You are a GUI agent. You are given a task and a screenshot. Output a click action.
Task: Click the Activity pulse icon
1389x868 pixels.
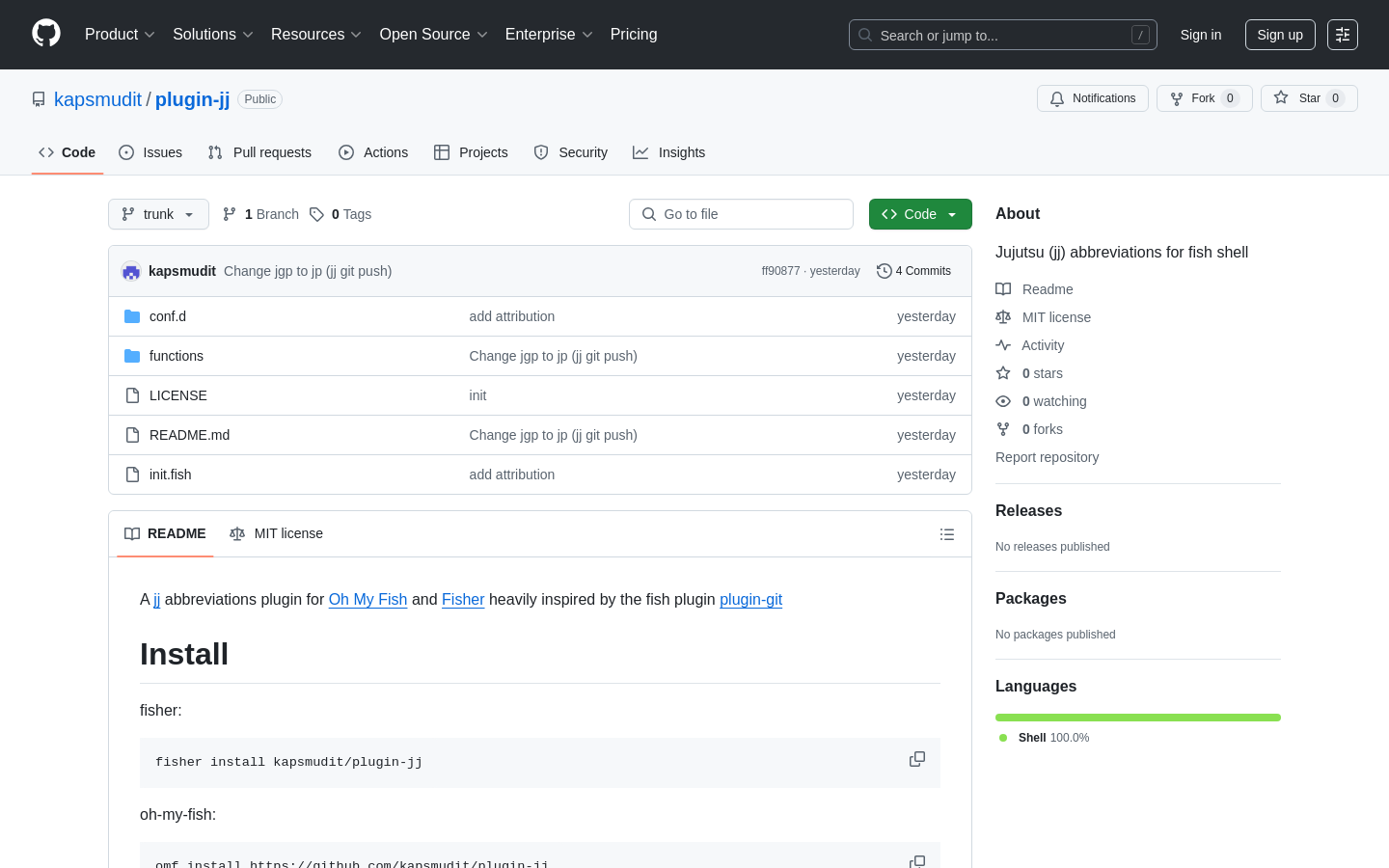point(1003,345)
